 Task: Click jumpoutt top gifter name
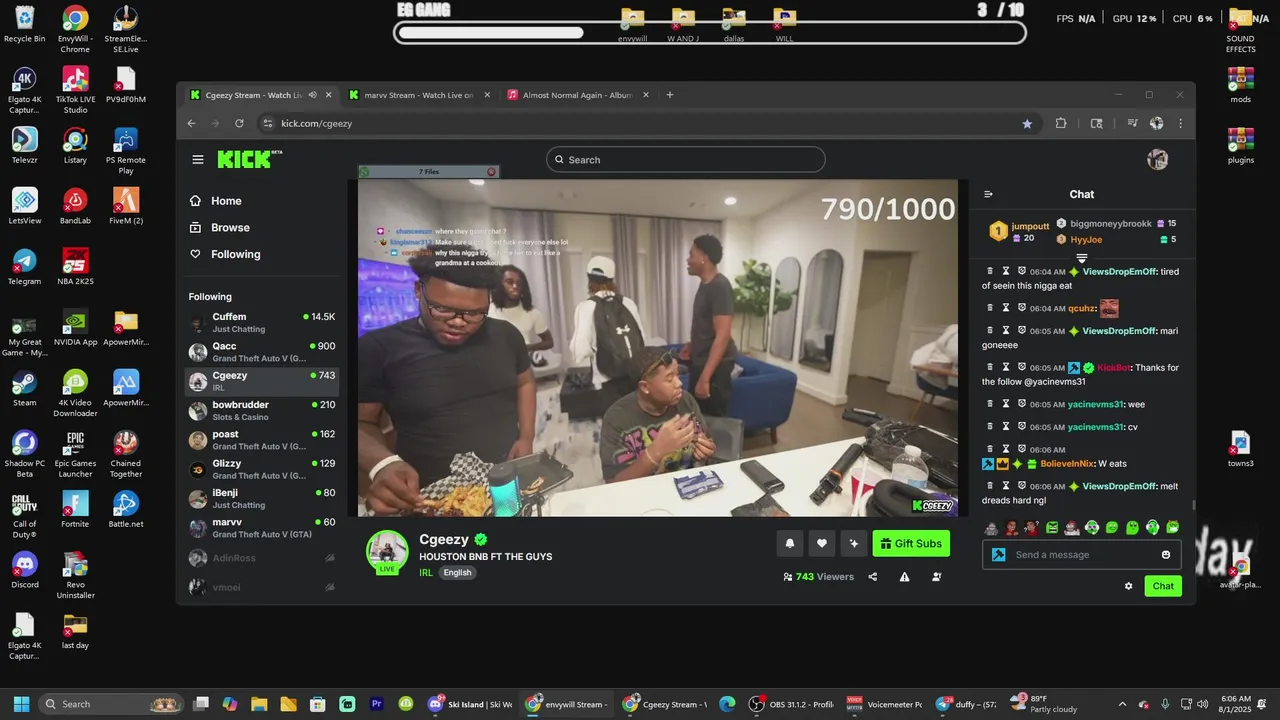pyautogui.click(x=1030, y=227)
